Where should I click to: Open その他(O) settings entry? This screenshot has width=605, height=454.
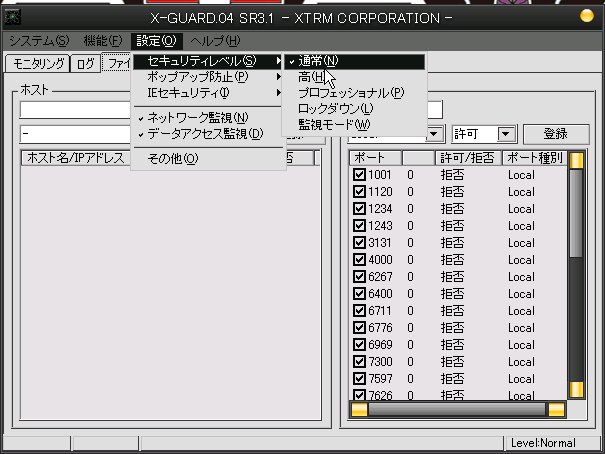[x=208, y=158]
